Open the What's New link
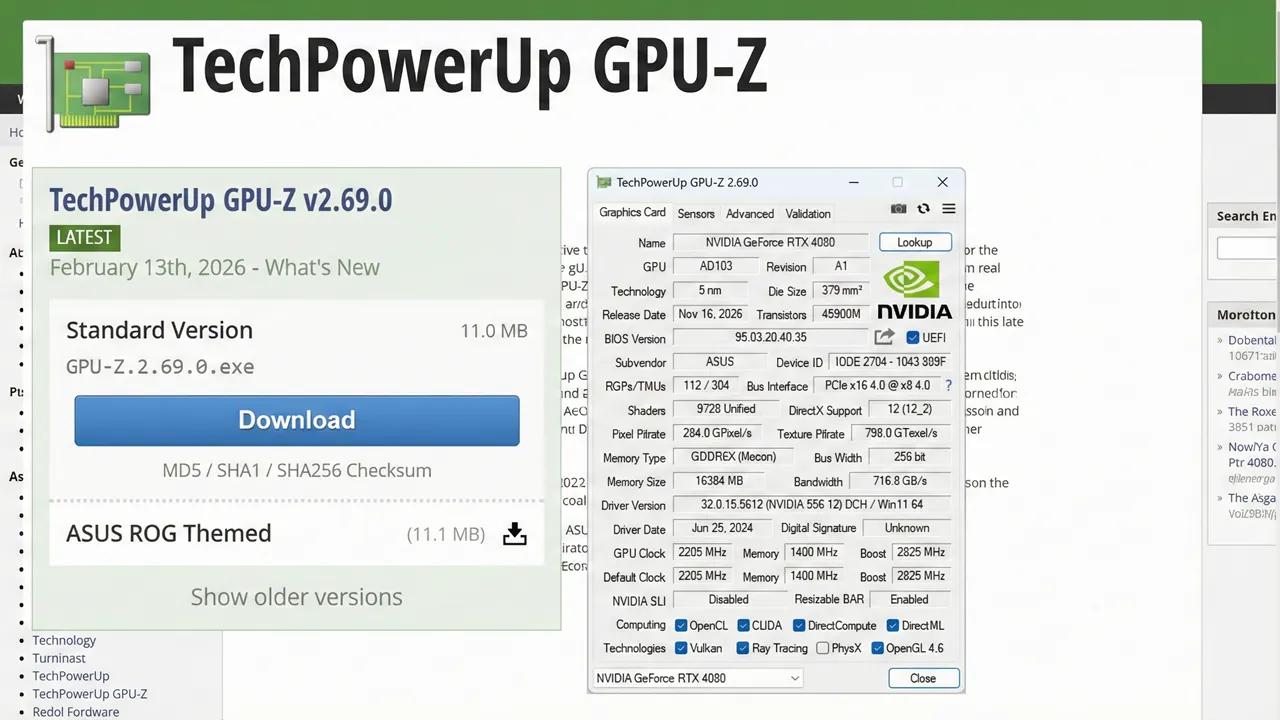1280x720 pixels. (324, 268)
